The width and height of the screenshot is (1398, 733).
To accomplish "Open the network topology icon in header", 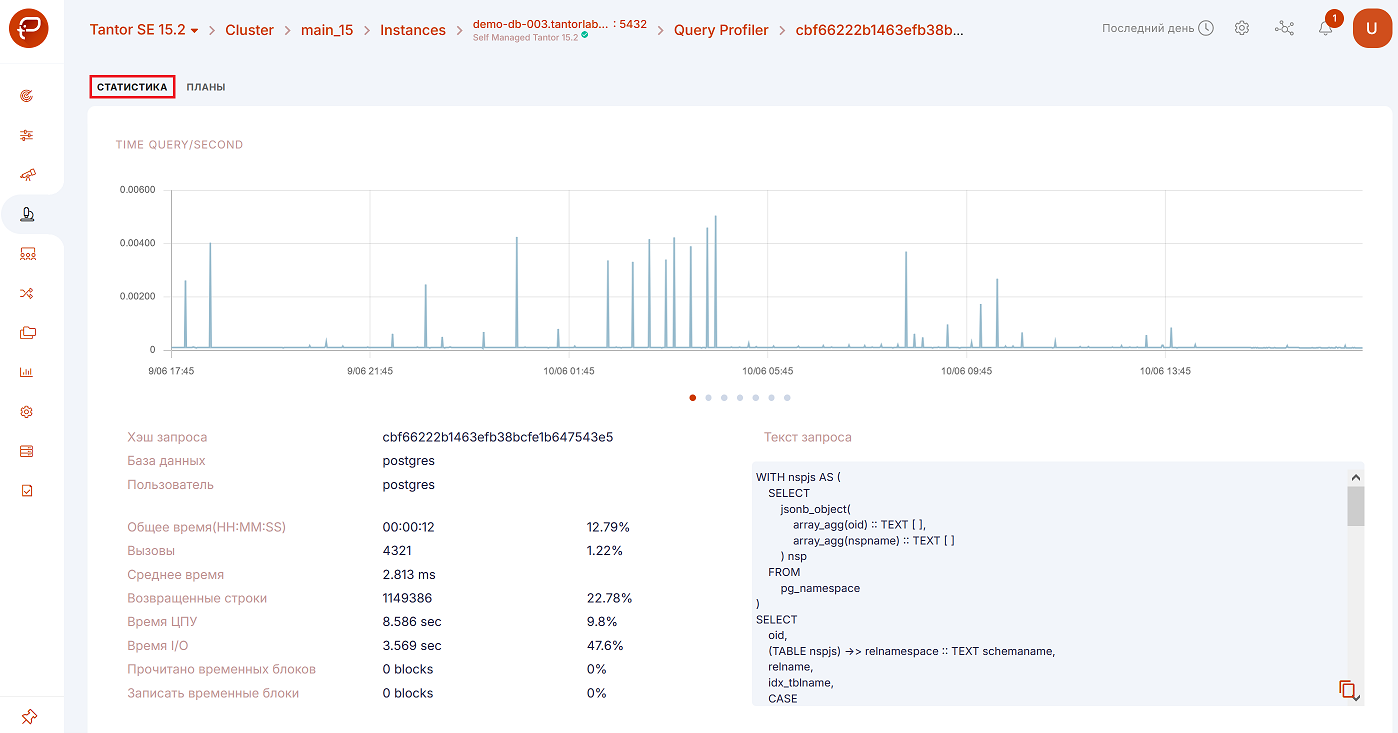I will [1284, 29].
